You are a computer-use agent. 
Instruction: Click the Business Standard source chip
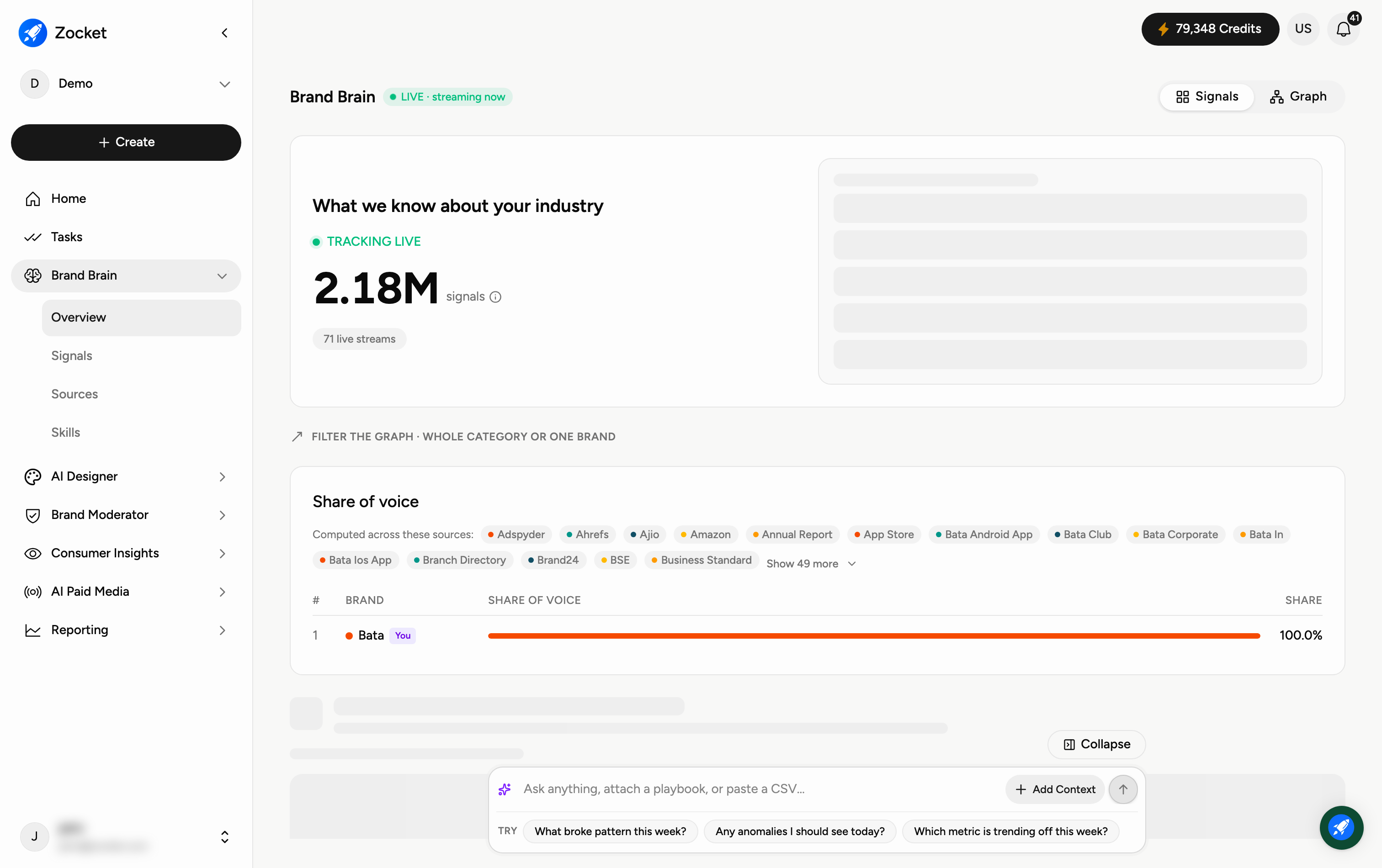(702, 561)
